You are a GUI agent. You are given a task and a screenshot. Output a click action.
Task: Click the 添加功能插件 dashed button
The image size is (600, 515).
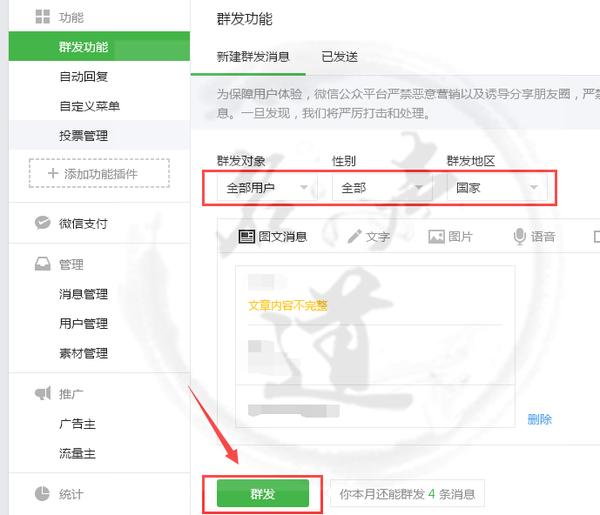tap(99, 173)
